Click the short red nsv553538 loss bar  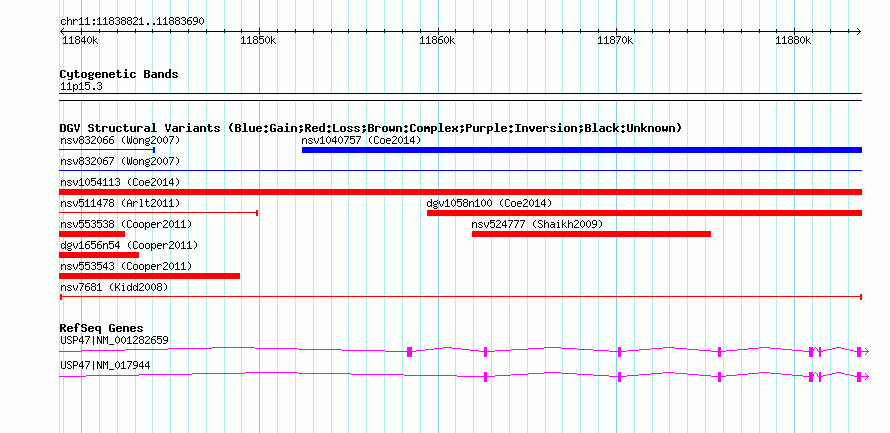tap(92, 234)
